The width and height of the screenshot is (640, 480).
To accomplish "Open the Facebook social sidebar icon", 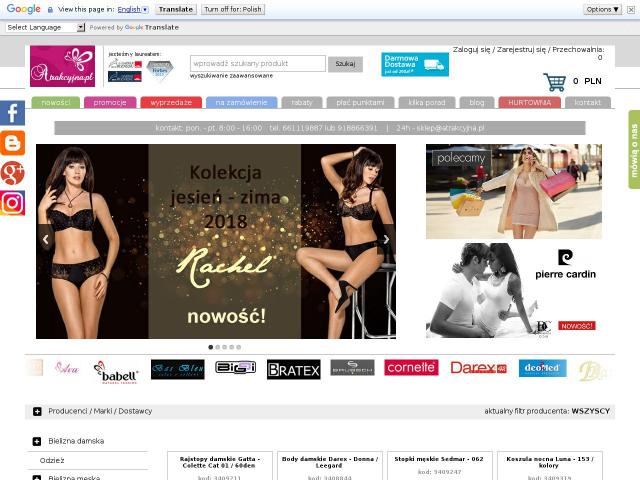I will pos(12,113).
